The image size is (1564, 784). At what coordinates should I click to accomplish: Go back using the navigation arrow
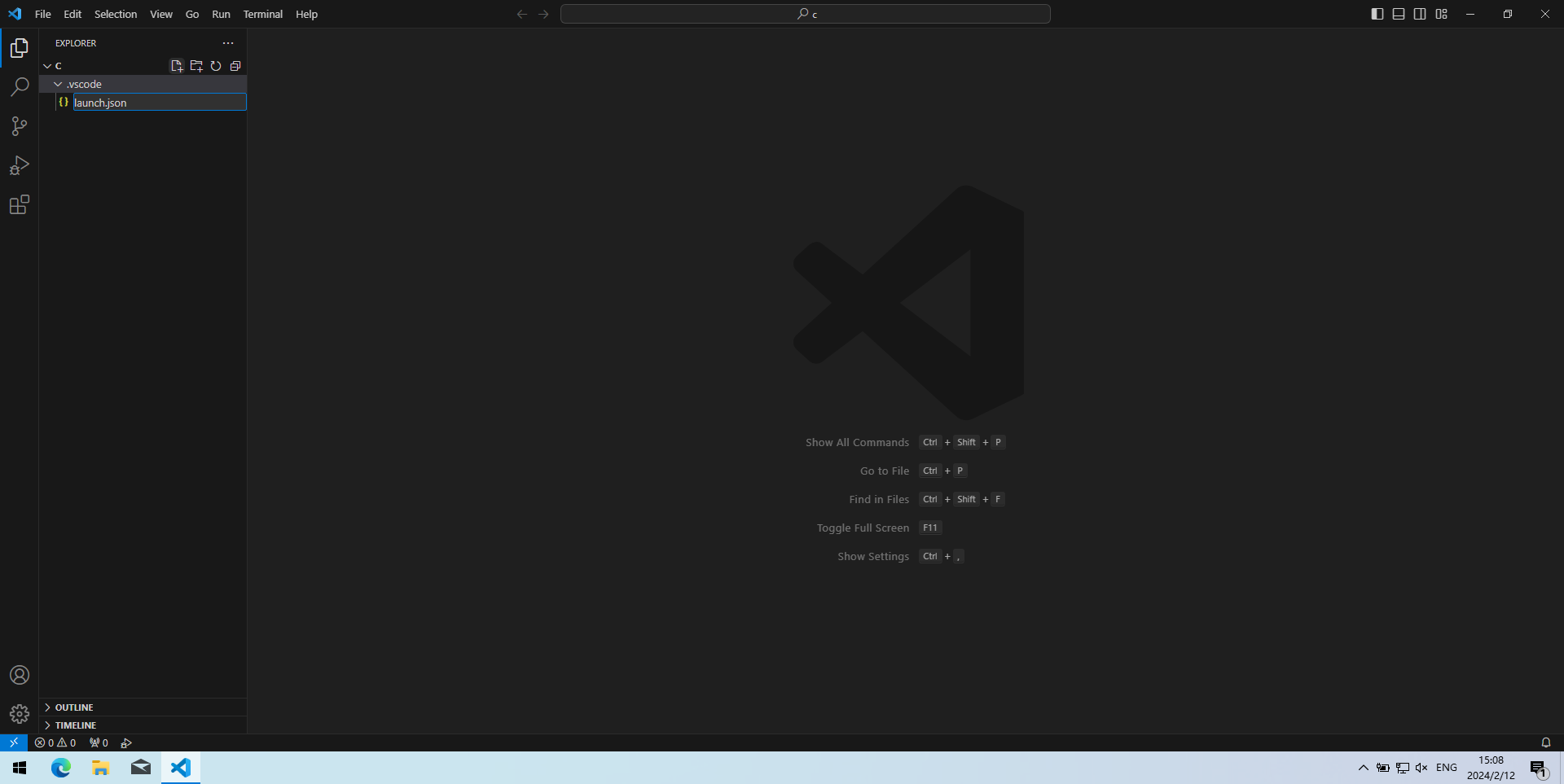[522, 14]
